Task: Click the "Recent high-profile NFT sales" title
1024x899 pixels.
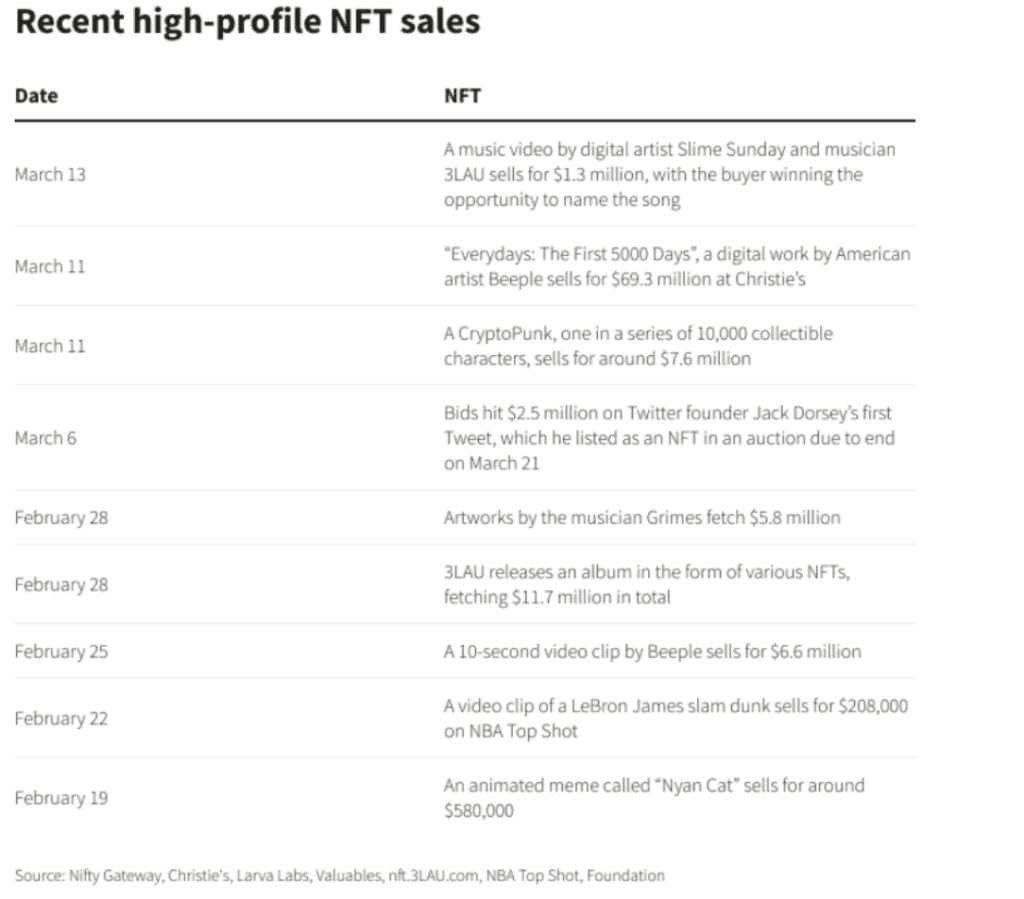Action: coord(248,24)
